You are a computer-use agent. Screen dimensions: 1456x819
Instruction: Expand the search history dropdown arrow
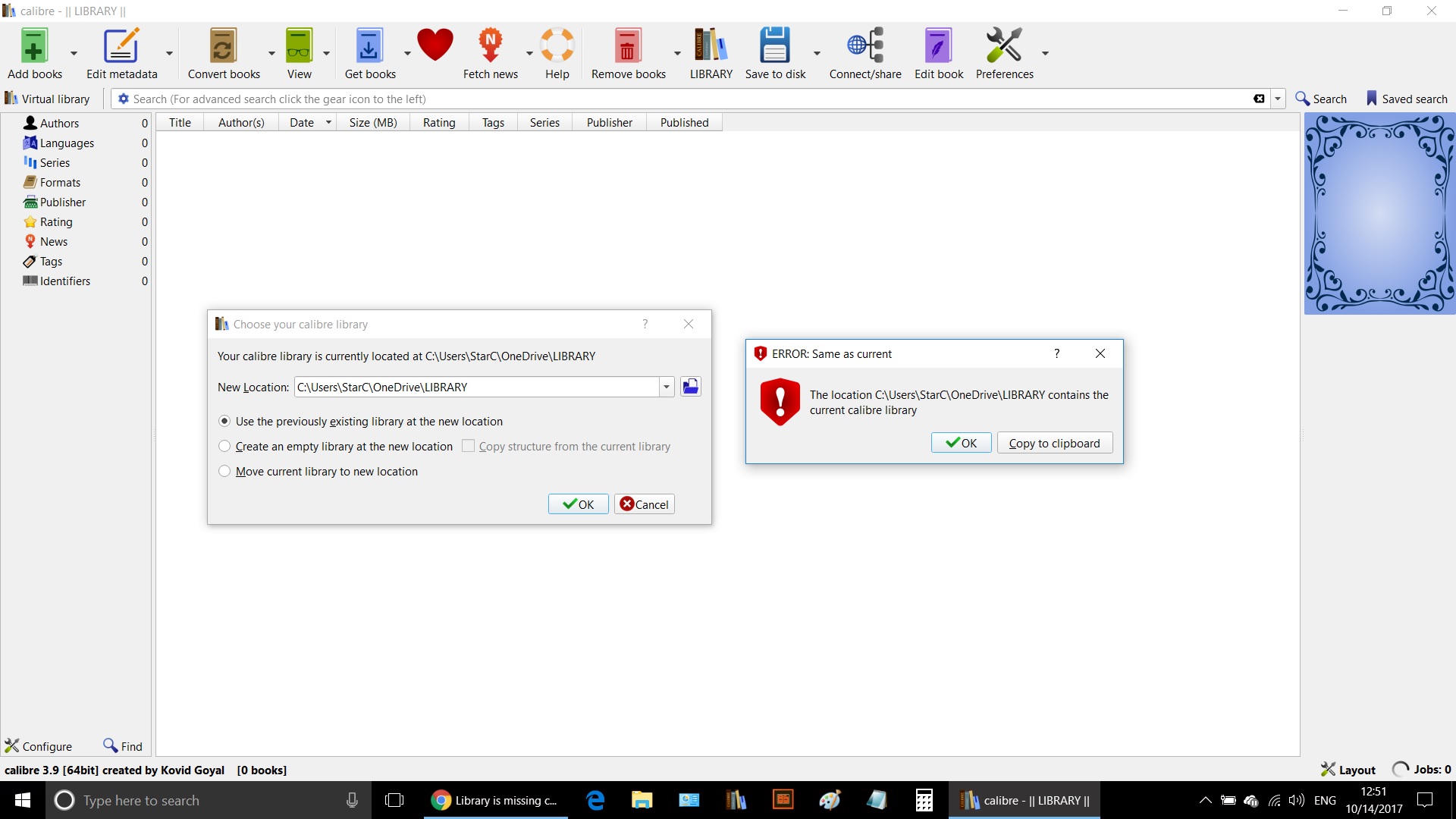coord(1278,99)
